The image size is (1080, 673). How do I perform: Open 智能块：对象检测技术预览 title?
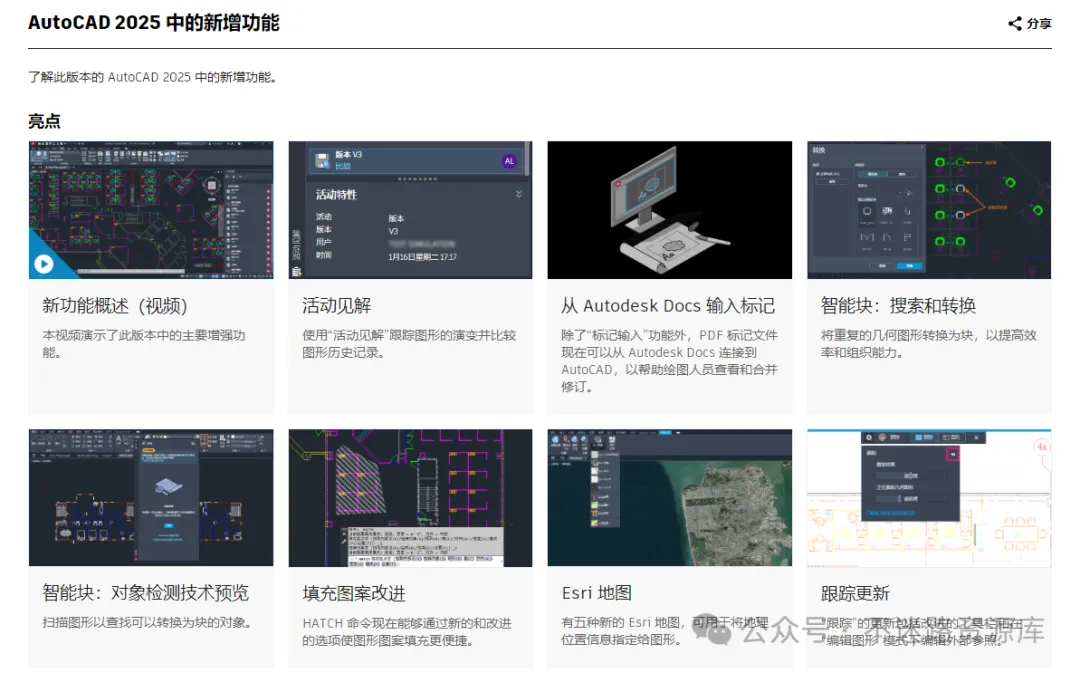[x=145, y=593]
